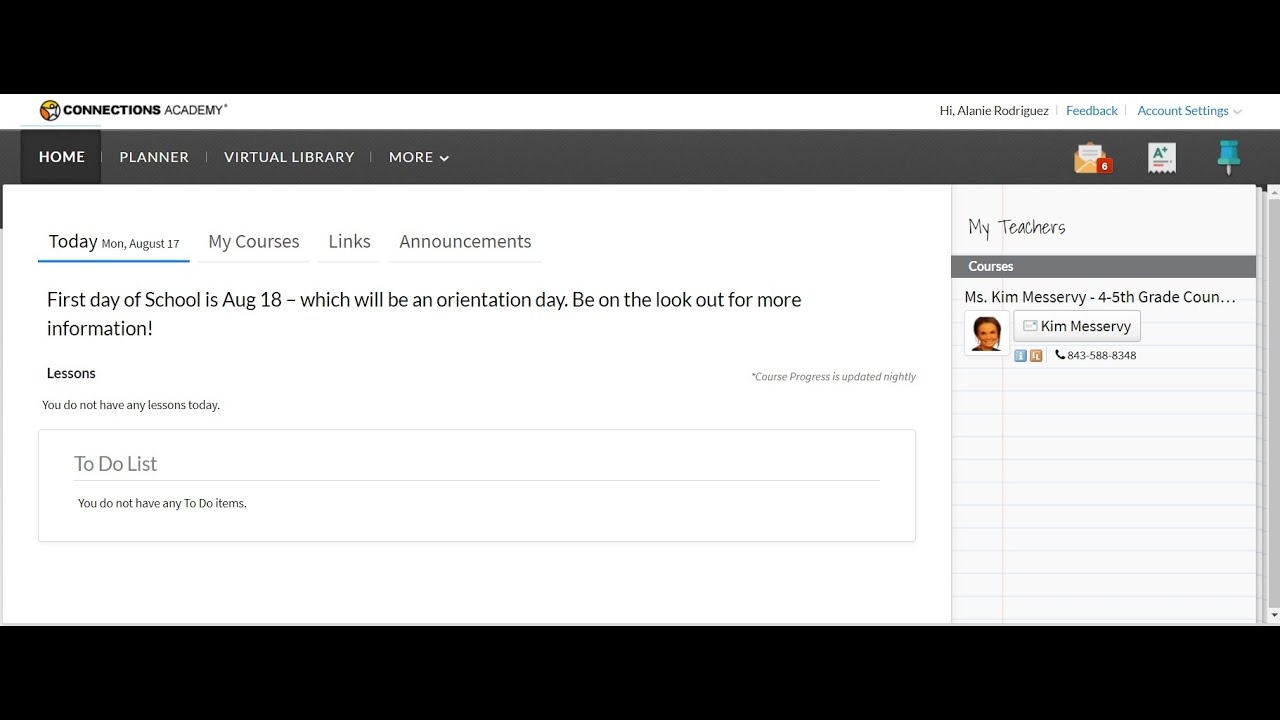This screenshot has height=720, width=1280.
Task: Switch to the My Courses tab
Action: click(x=254, y=241)
